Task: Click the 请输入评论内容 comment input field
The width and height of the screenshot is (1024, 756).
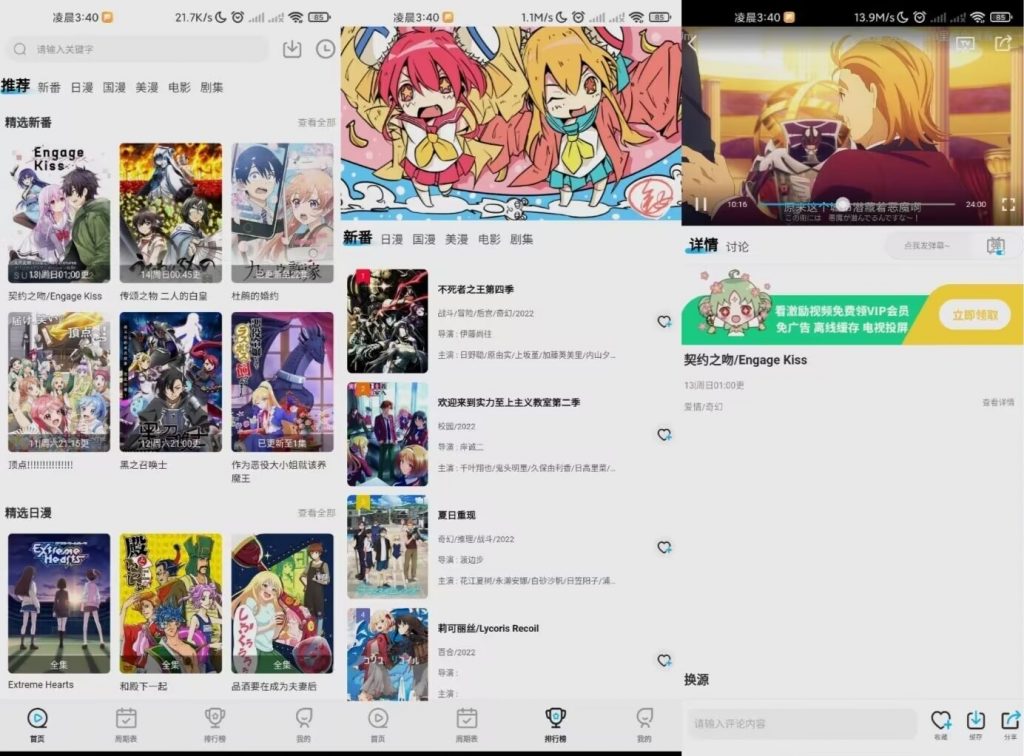Action: [800, 722]
